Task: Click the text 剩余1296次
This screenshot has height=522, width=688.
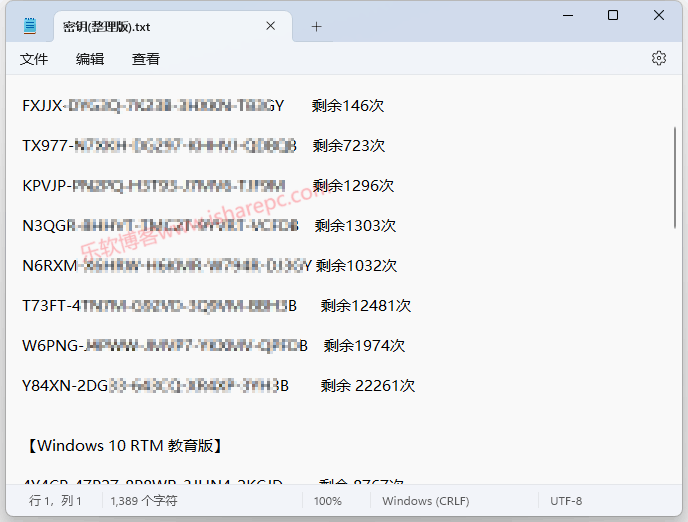Action: click(x=353, y=186)
